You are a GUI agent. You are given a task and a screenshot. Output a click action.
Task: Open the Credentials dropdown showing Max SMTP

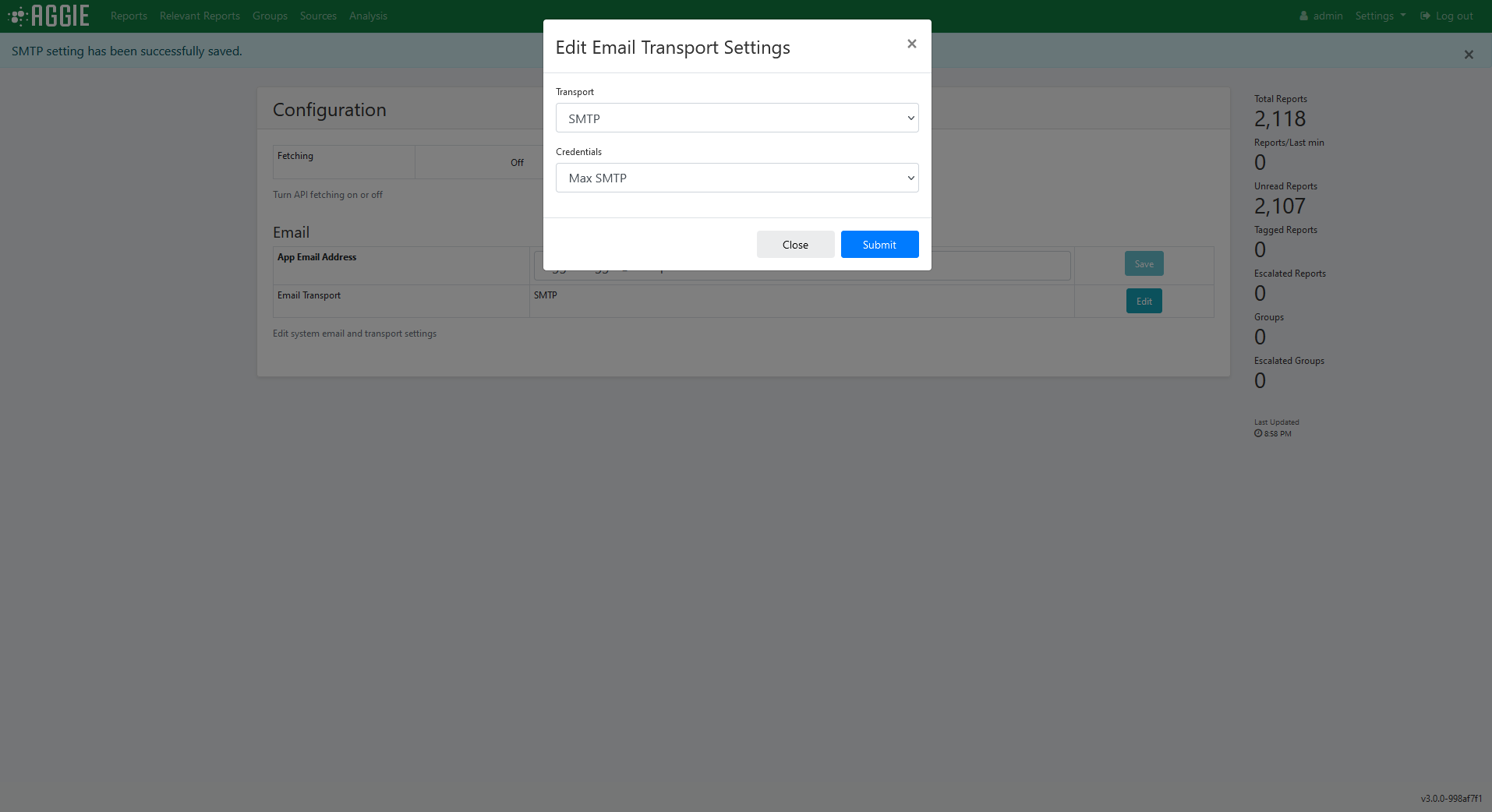coord(737,178)
